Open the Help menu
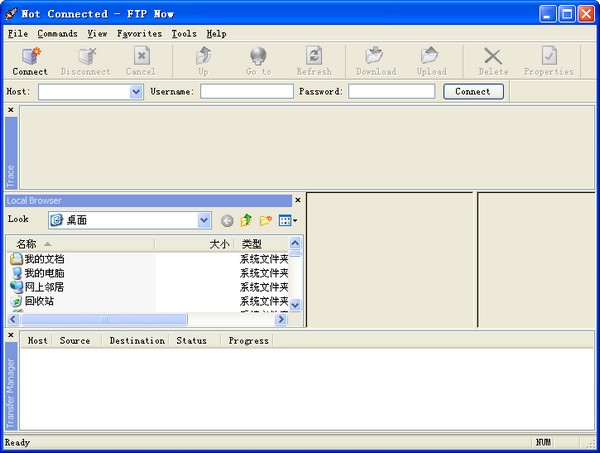Screen dimensions: 600x453 pyautogui.click(x=216, y=34)
